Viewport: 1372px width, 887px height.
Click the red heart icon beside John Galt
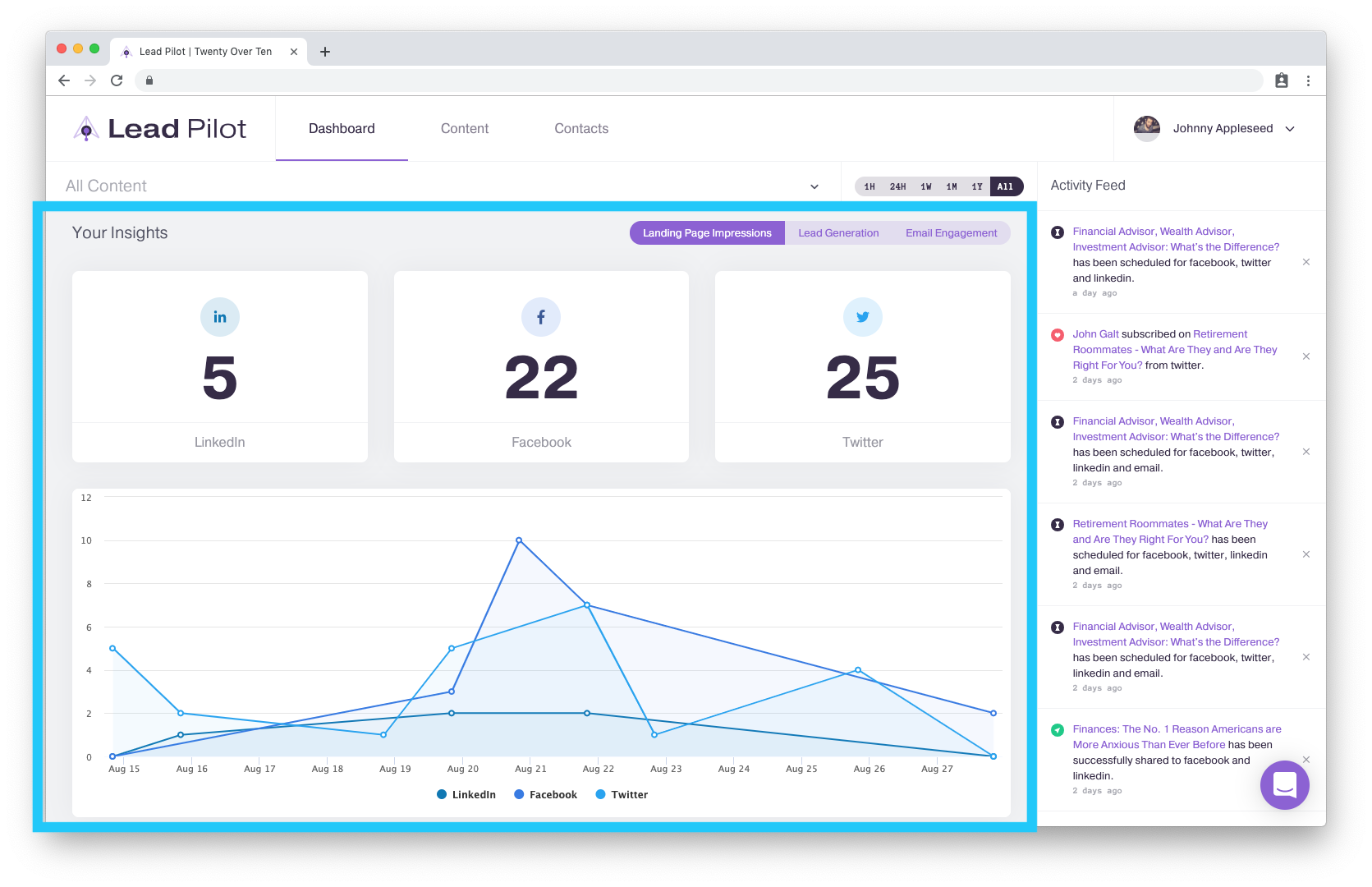tap(1058, 335)
